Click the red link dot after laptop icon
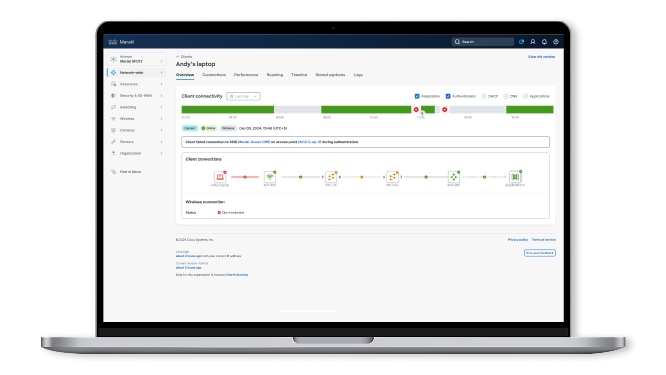The image size is (666, 375). [245, 177]
